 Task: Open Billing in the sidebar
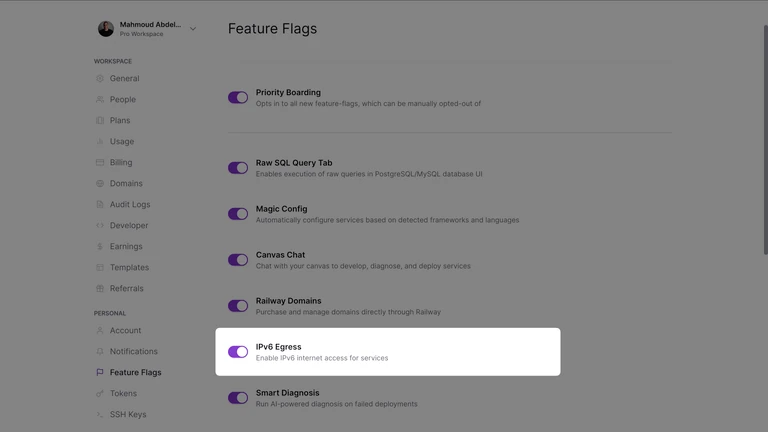(x=121, y=163)
